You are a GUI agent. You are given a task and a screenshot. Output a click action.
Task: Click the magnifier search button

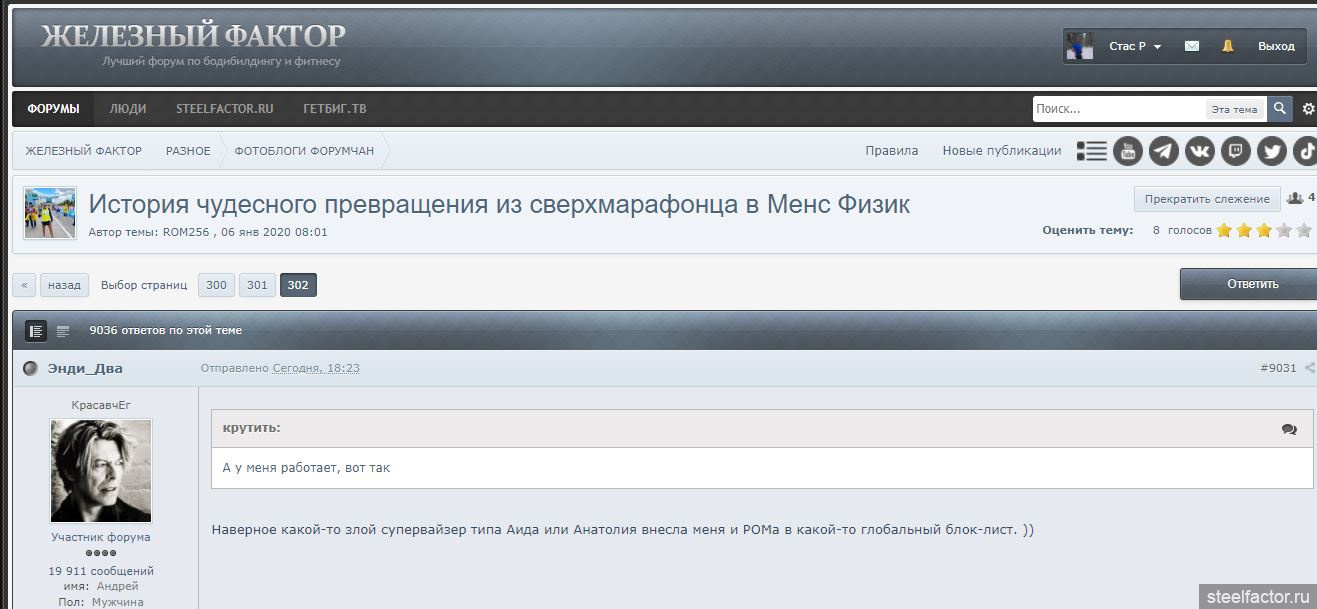click(x=1280, y=109)
